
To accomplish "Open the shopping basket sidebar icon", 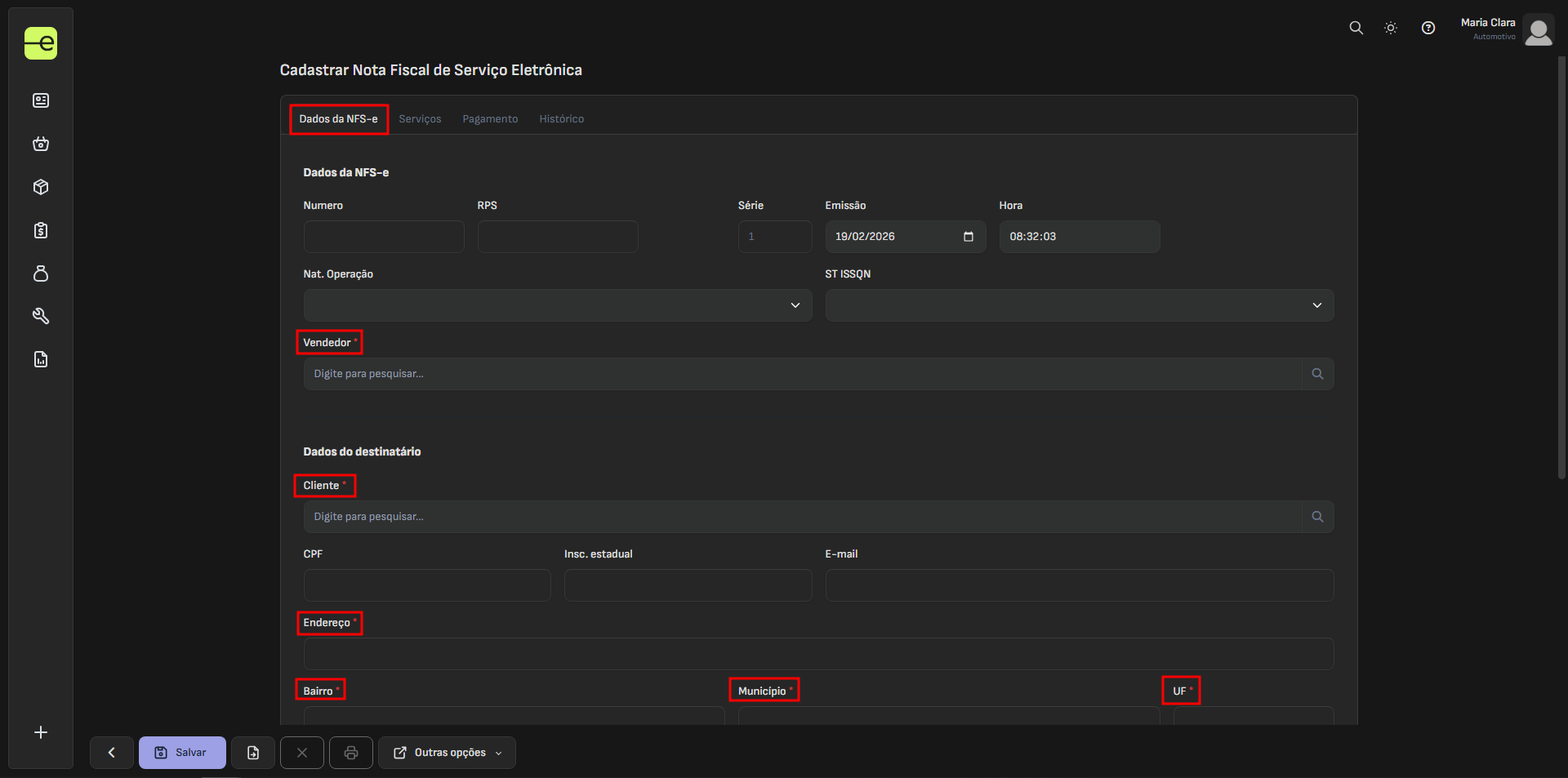I will pyautogui.click(x=41, y=144).
